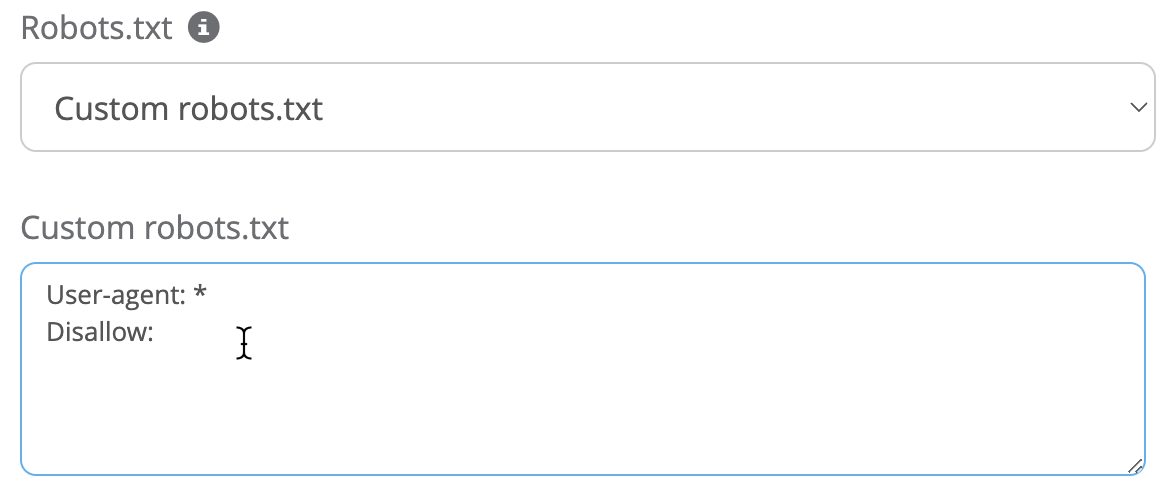Screen dimensions: 1168x492
Task: Click before the 'U' in User-agent
Action: tap(47, 295)
